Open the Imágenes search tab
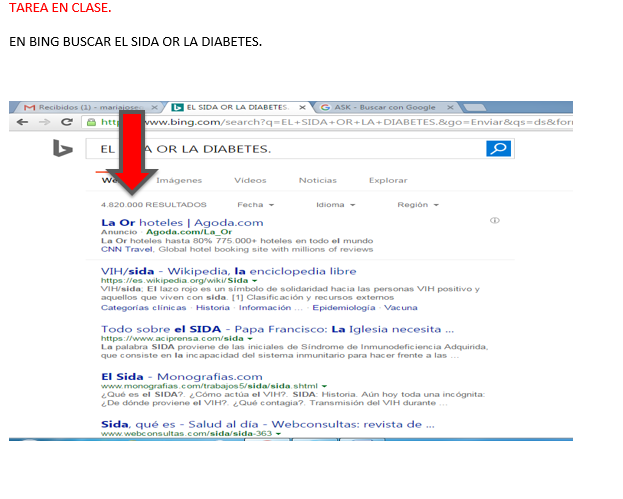 tap(179, 180)
